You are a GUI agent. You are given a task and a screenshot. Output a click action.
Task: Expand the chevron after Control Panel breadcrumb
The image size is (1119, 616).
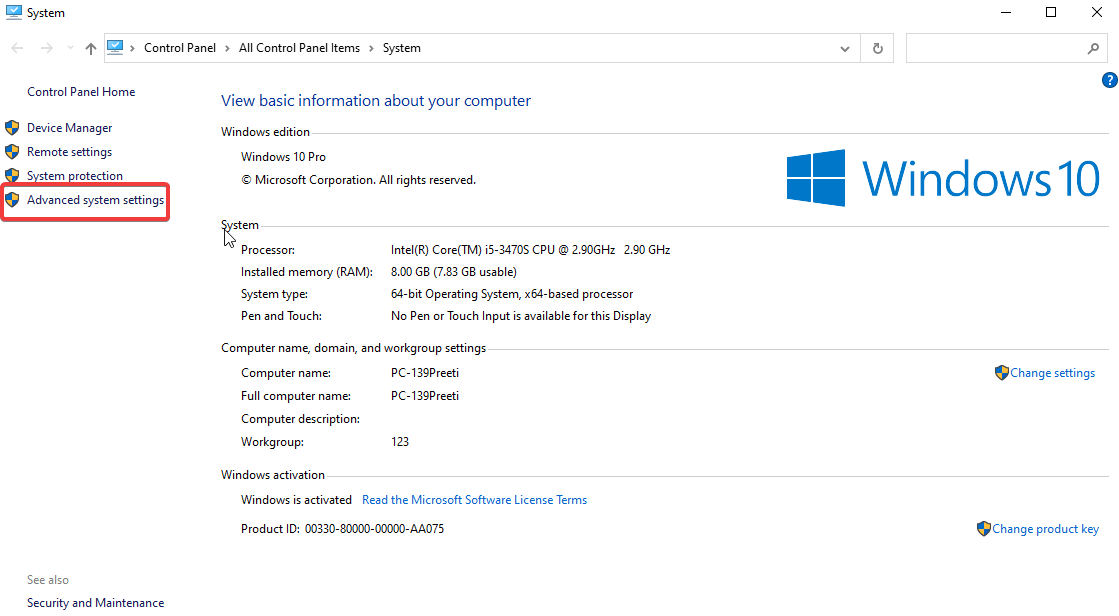228,49
